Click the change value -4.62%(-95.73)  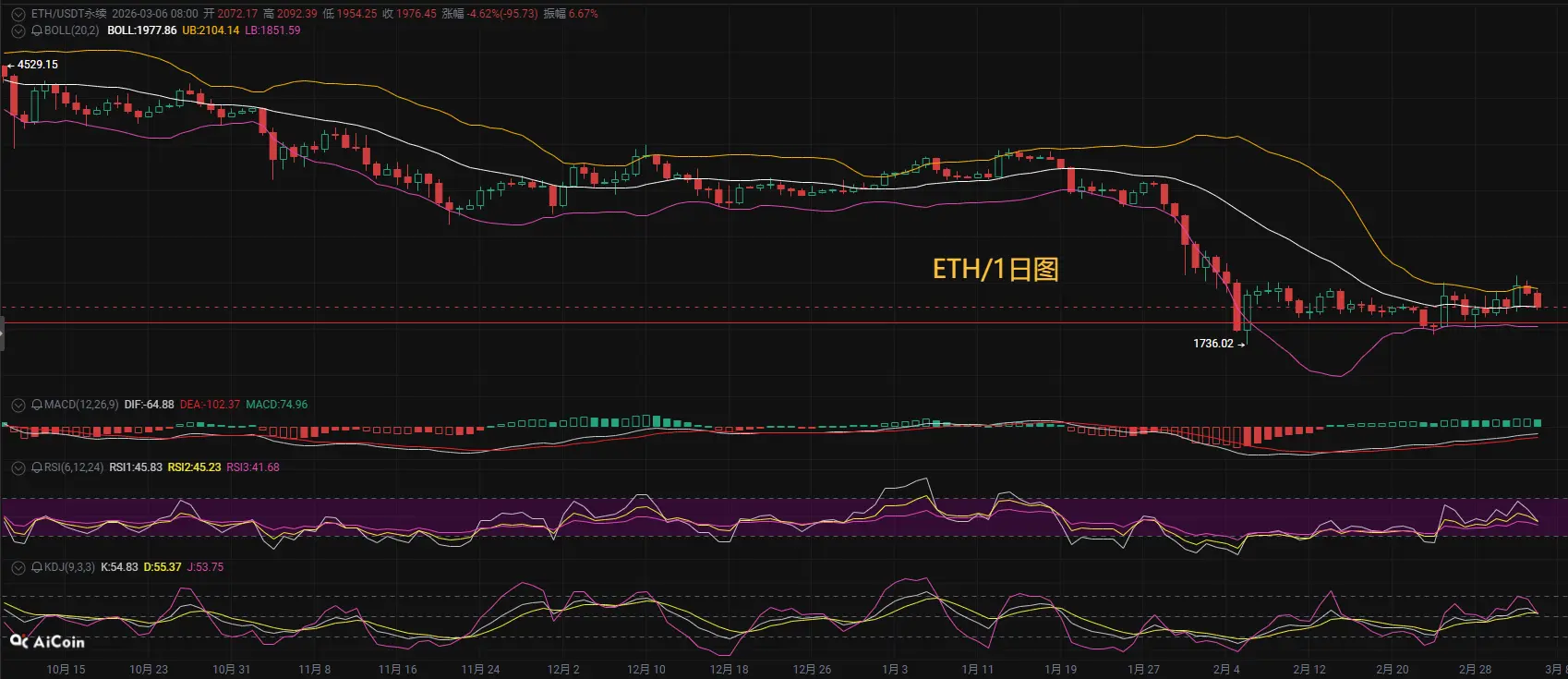pyautogui.click(x=502, y=14)
